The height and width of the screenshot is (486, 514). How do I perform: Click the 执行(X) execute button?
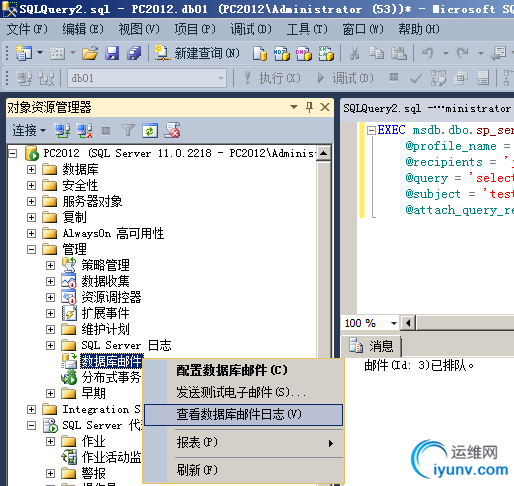(x=272, y=78)
